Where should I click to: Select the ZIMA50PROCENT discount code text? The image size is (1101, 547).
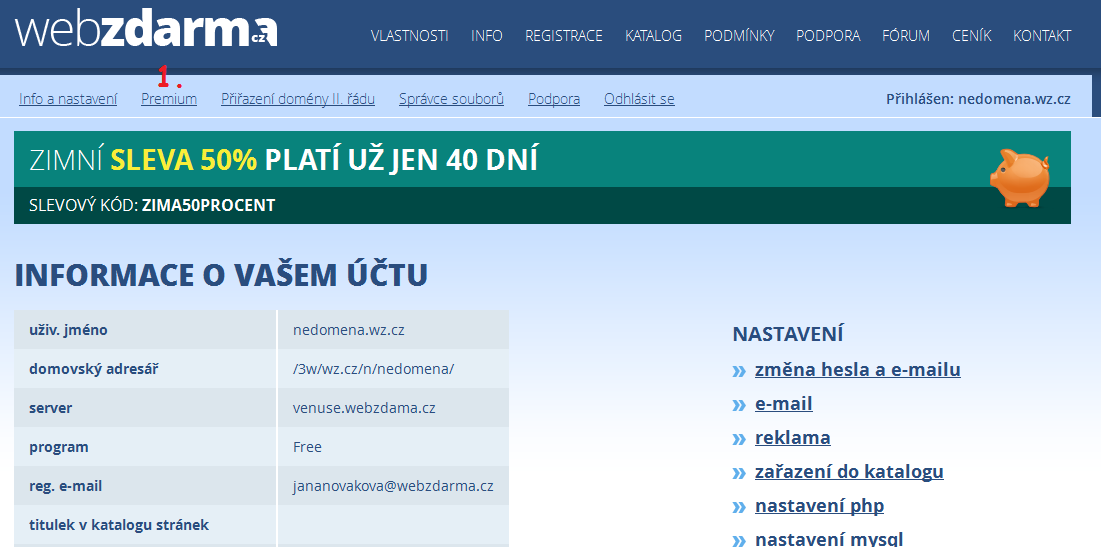(209, 206)
